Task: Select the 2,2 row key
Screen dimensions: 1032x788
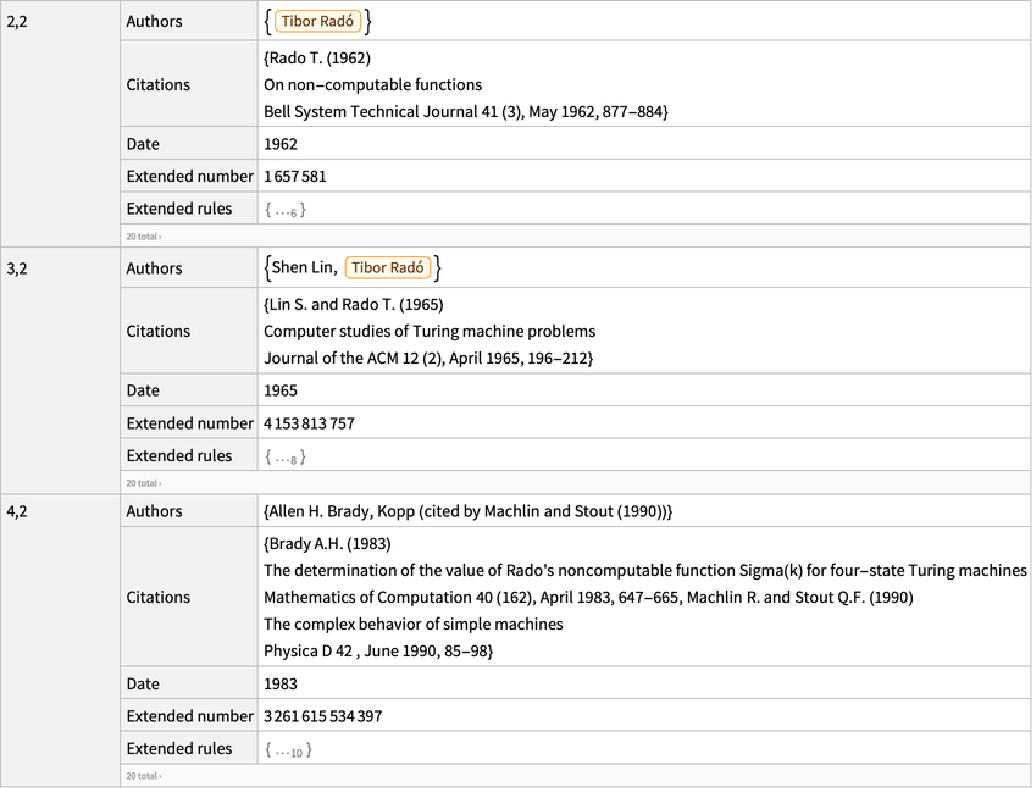Action: pos(18,21)
